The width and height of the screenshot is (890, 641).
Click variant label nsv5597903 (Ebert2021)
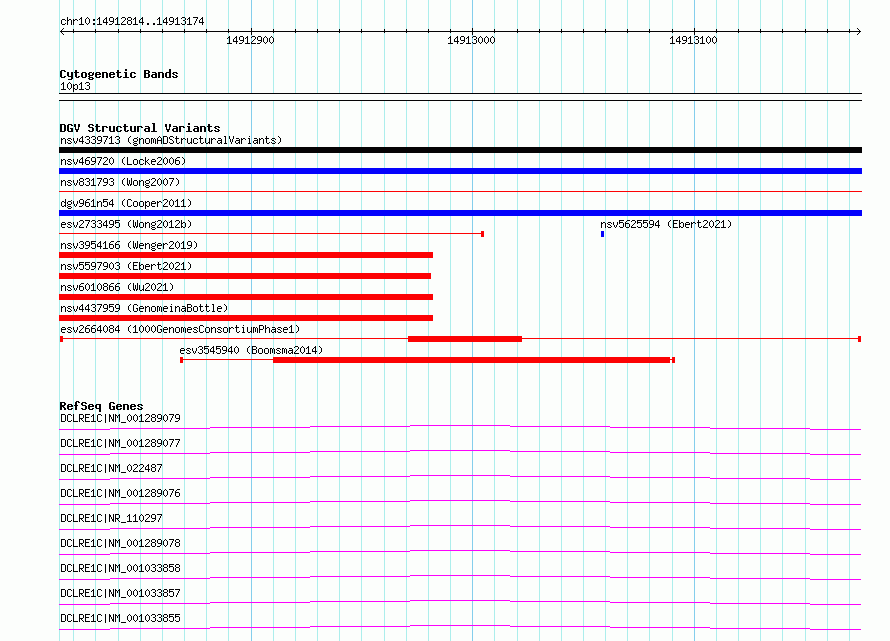[126, 266]
